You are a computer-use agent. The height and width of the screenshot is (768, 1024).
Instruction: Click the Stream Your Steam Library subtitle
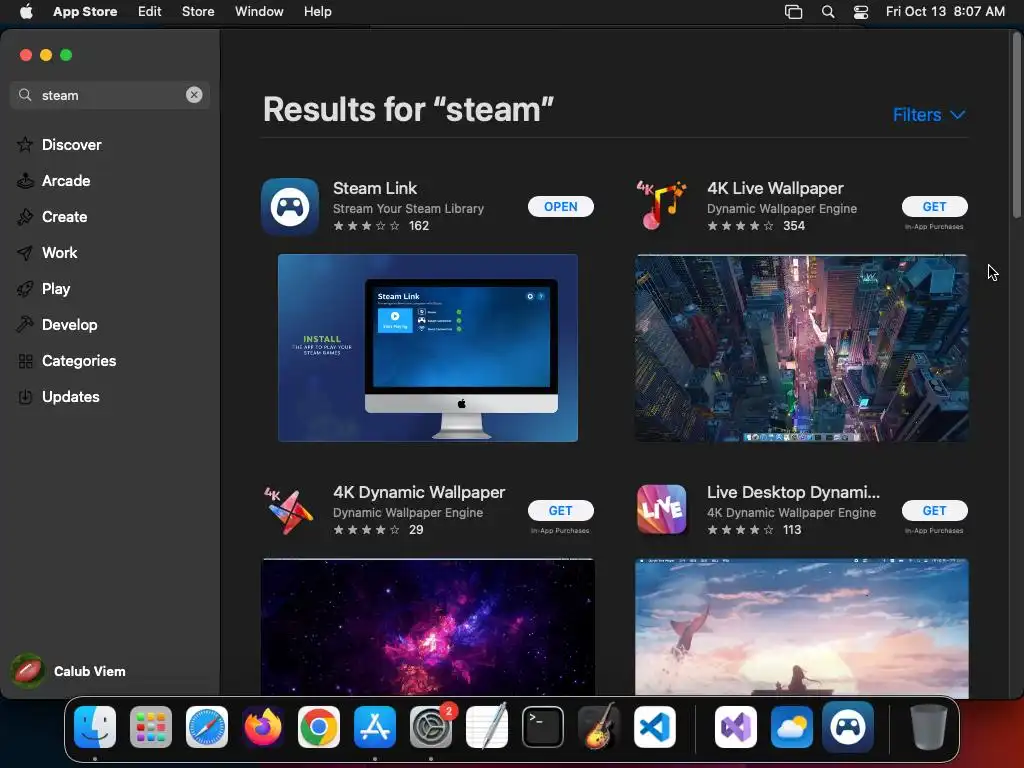(408, 208)
